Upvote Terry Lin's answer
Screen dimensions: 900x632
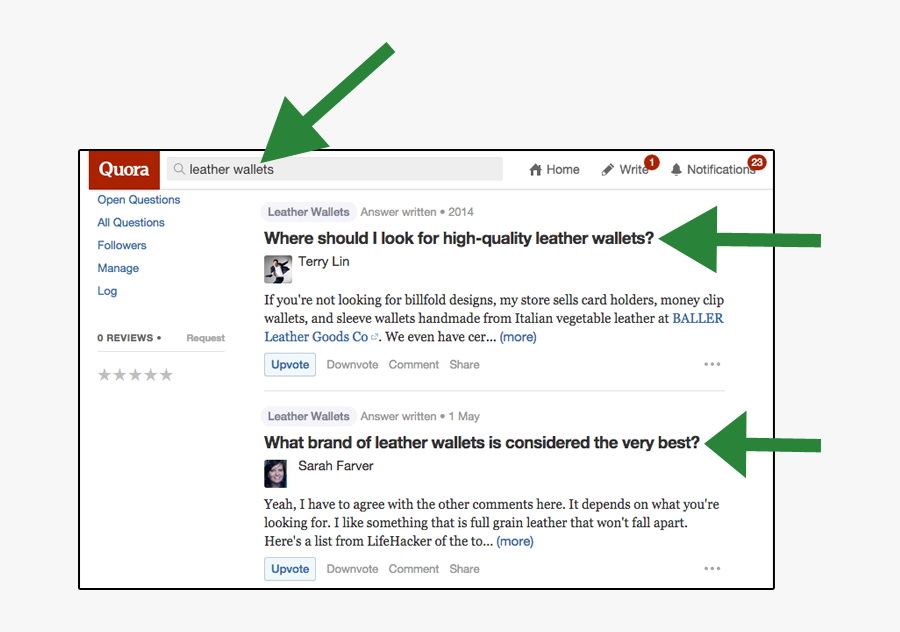pyautogui.click(x=290, y=365)
